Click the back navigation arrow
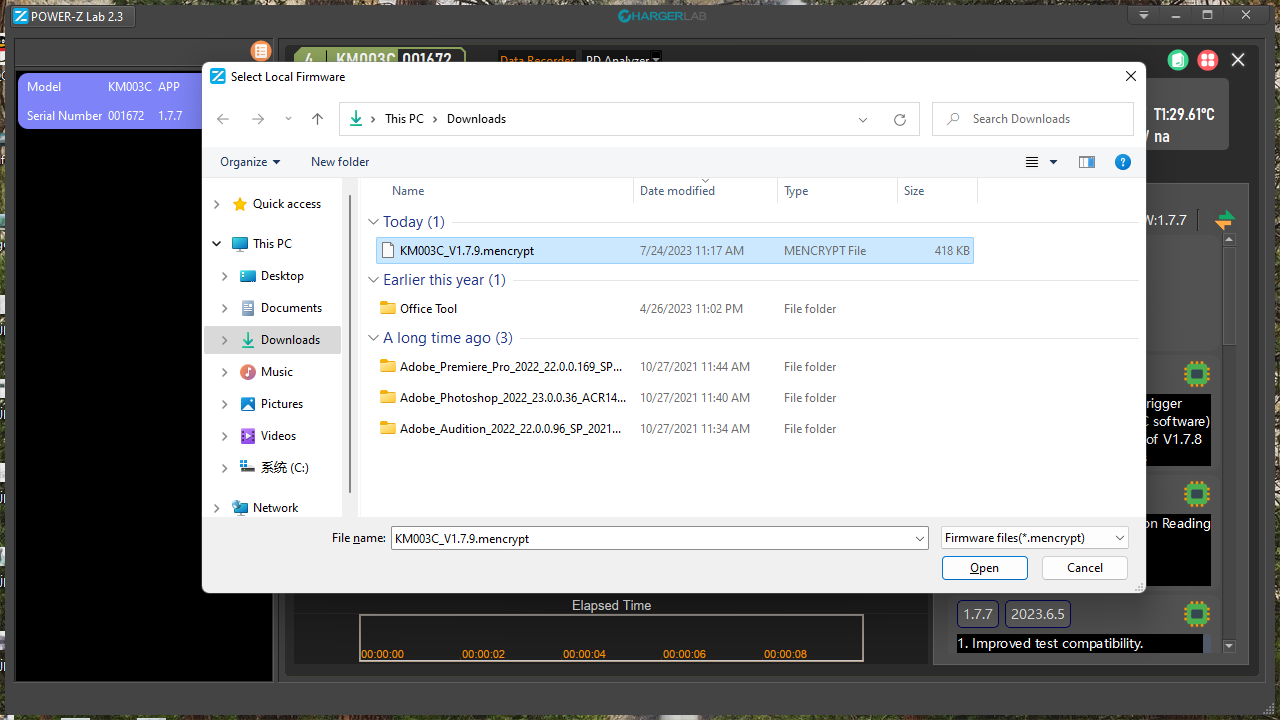The width and height of the screenshot is (1280, 720). click(222, 118)
